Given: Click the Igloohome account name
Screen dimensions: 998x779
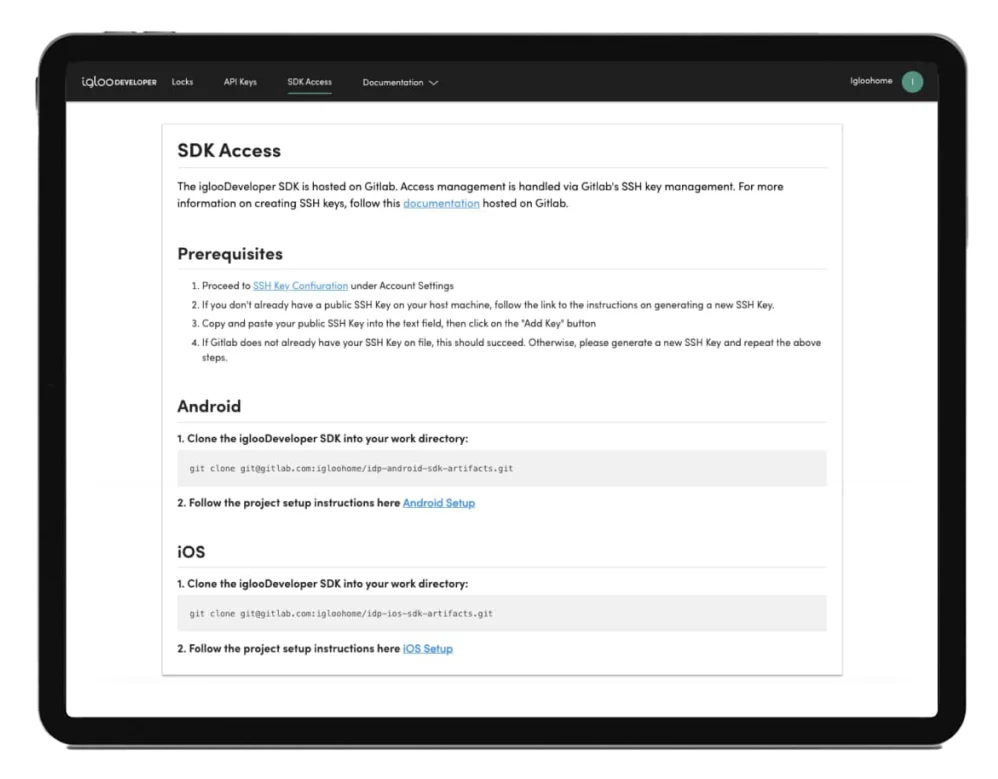Looking at the screenshot, I should 871,81.
